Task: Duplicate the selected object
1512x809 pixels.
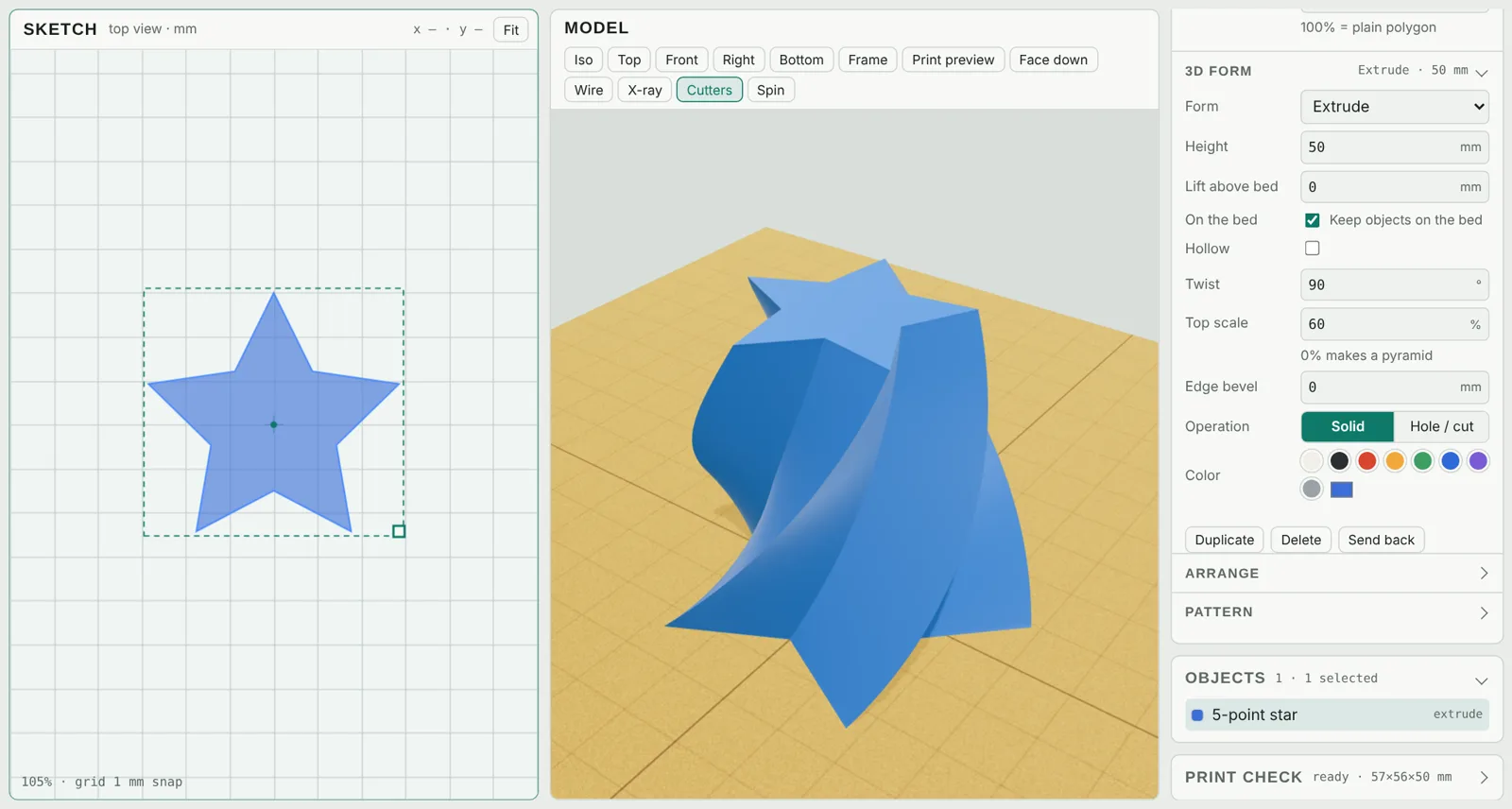Action: coord(1225,540)
